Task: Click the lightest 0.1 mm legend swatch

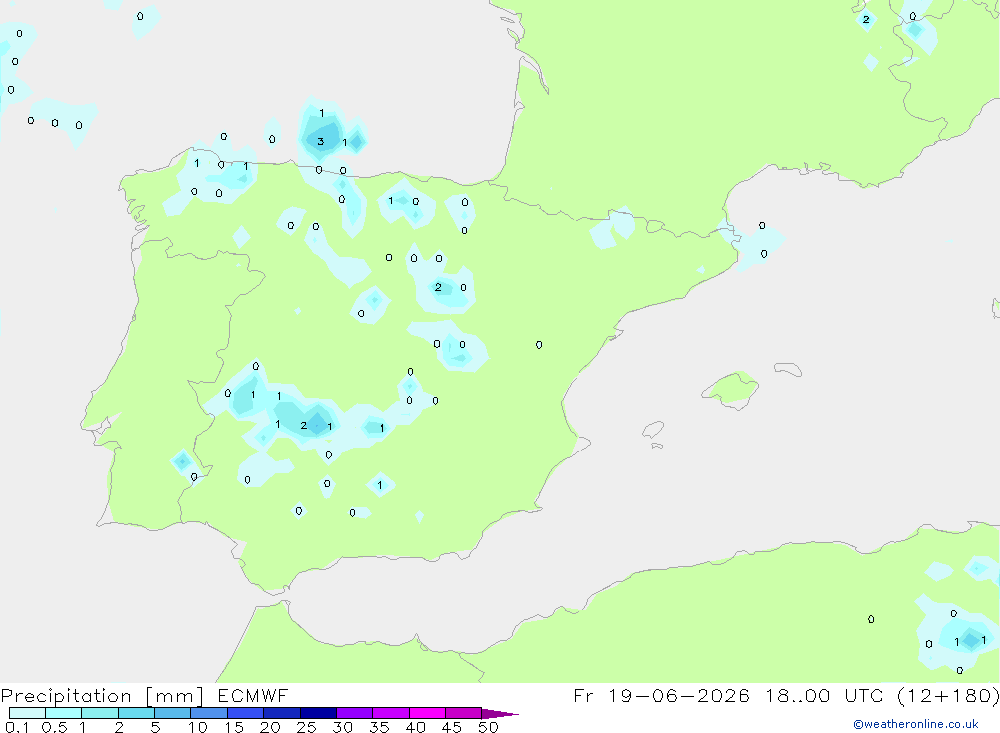Action: click(x=27, y=713)
